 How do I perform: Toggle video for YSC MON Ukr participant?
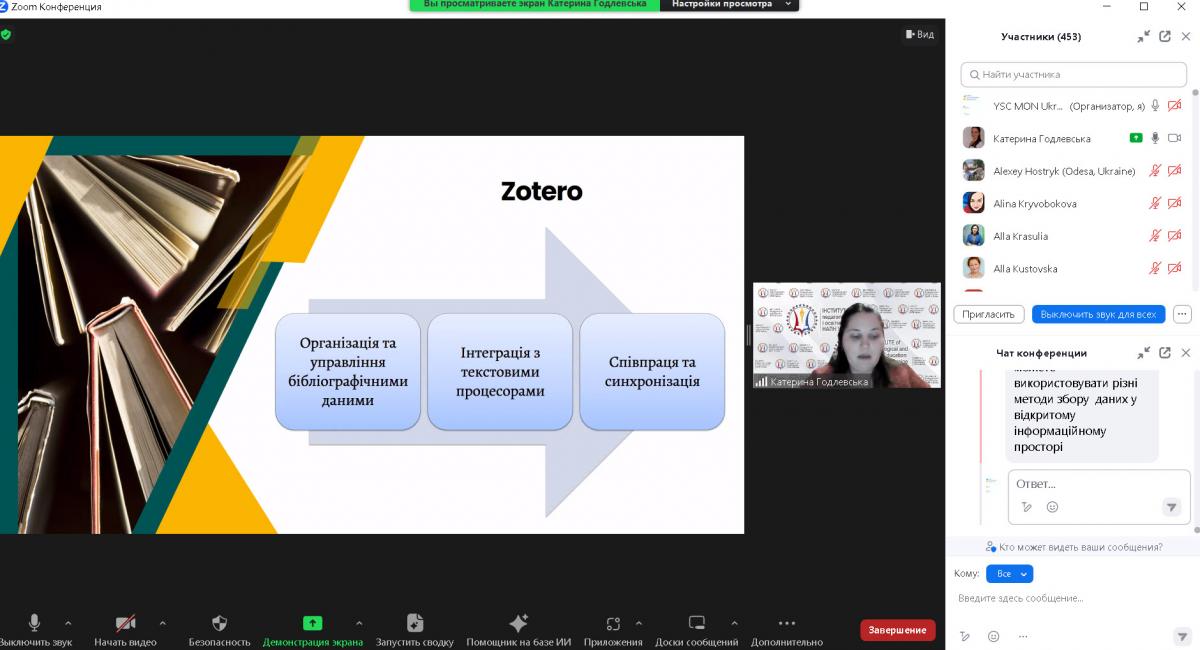pos(1175,106)
